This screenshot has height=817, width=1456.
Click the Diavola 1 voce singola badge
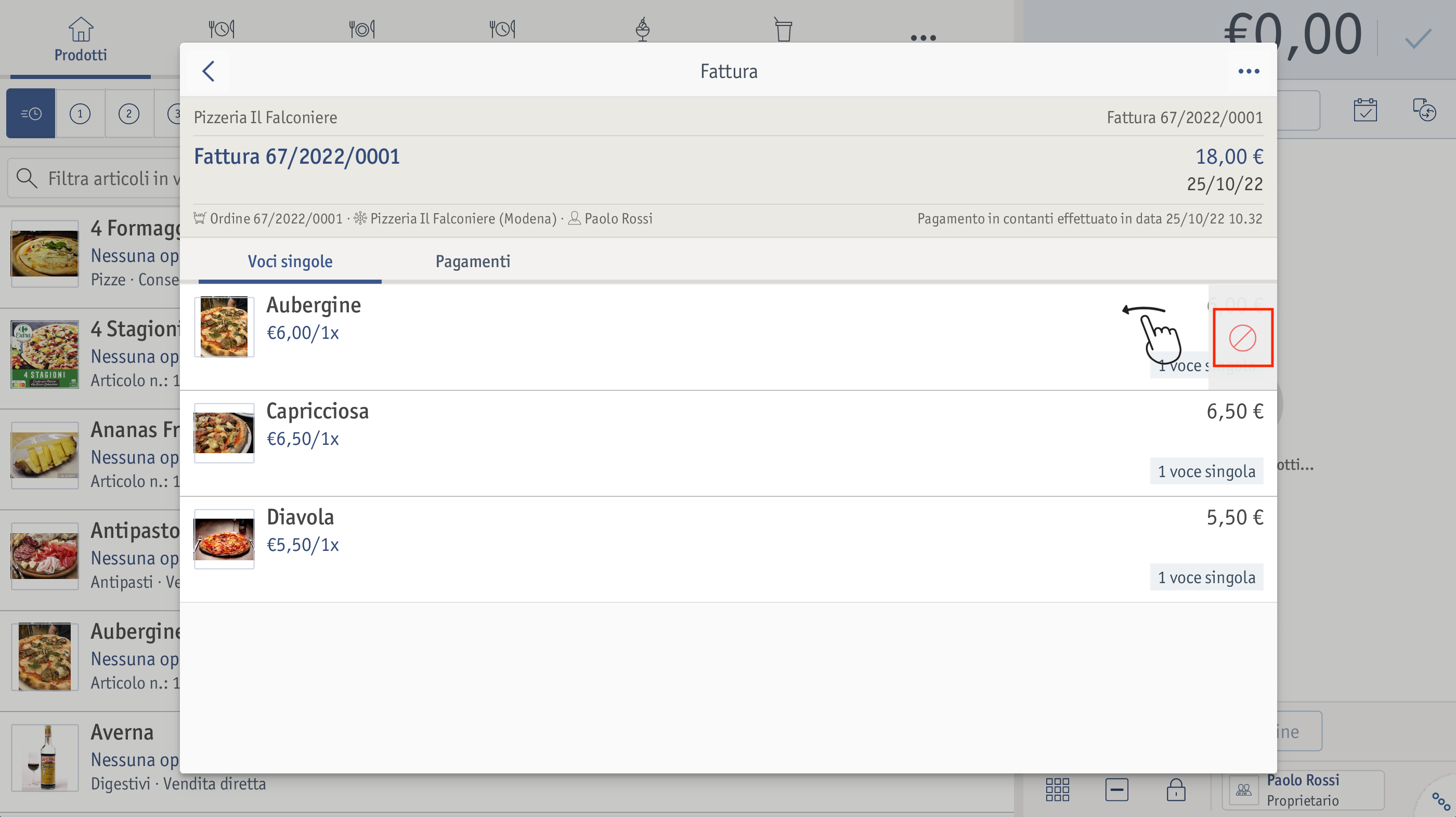point(1206,577)
